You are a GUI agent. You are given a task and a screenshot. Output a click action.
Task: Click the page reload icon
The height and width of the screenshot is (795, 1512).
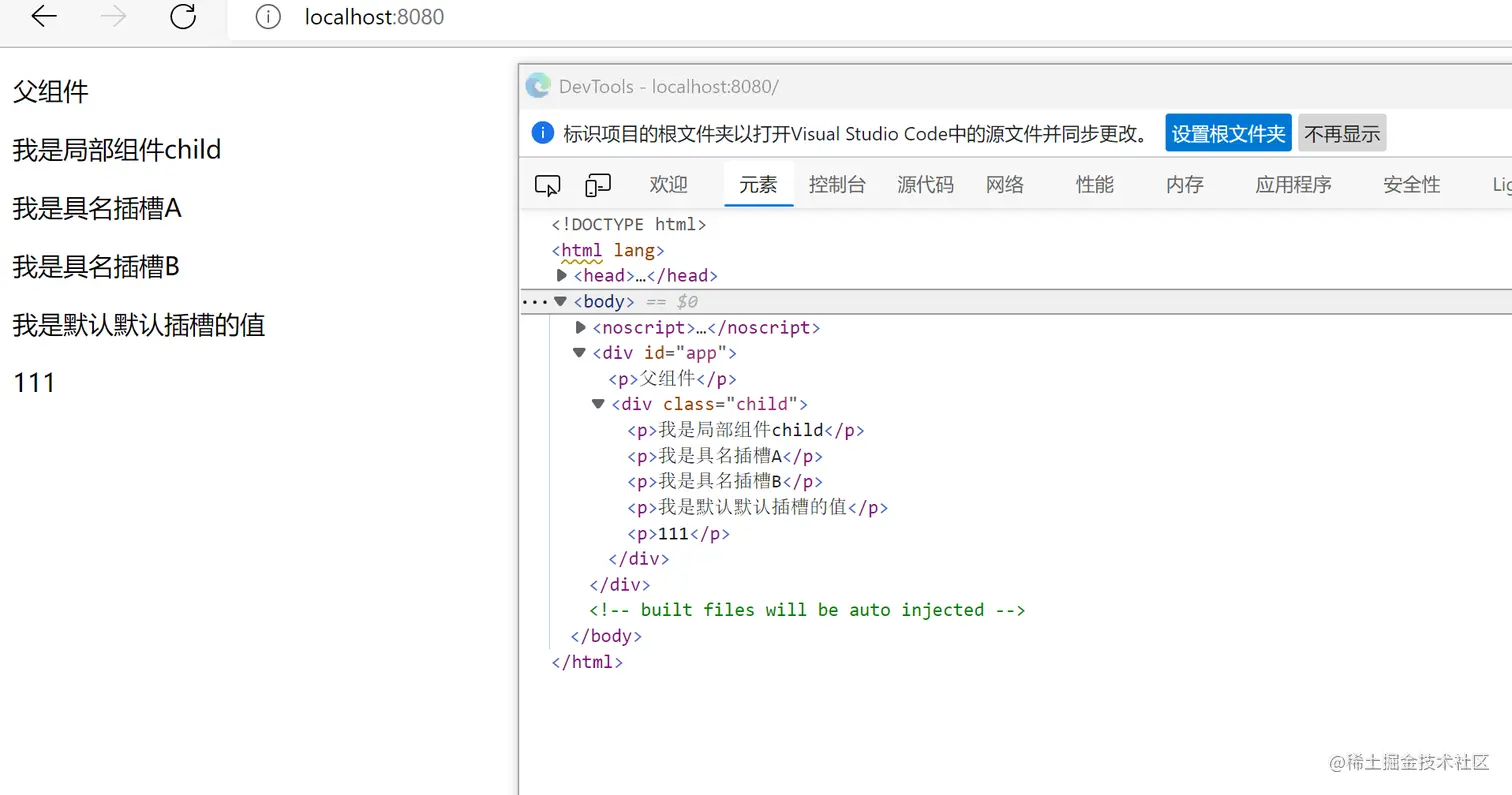click(182, 17)
